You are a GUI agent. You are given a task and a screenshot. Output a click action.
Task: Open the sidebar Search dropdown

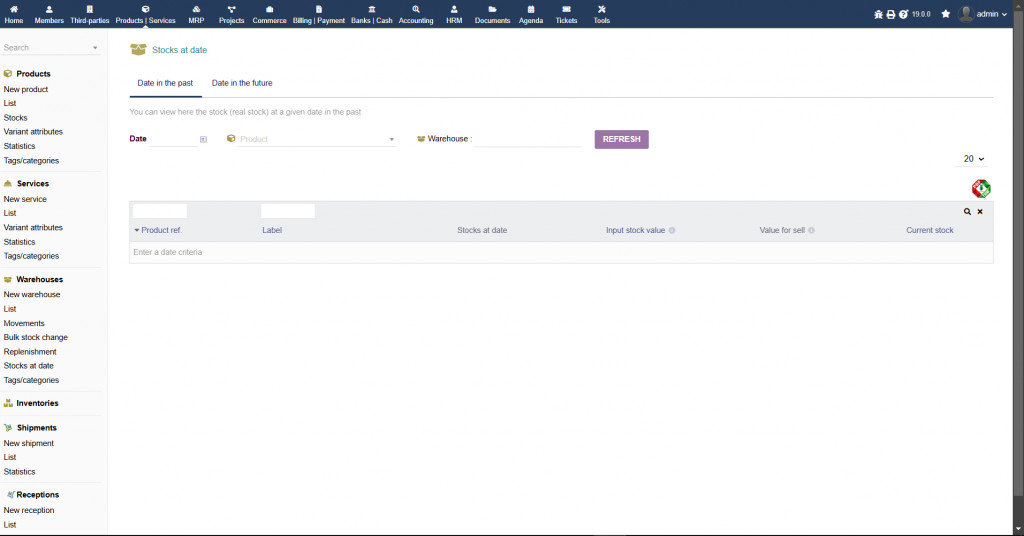[51, 48]
